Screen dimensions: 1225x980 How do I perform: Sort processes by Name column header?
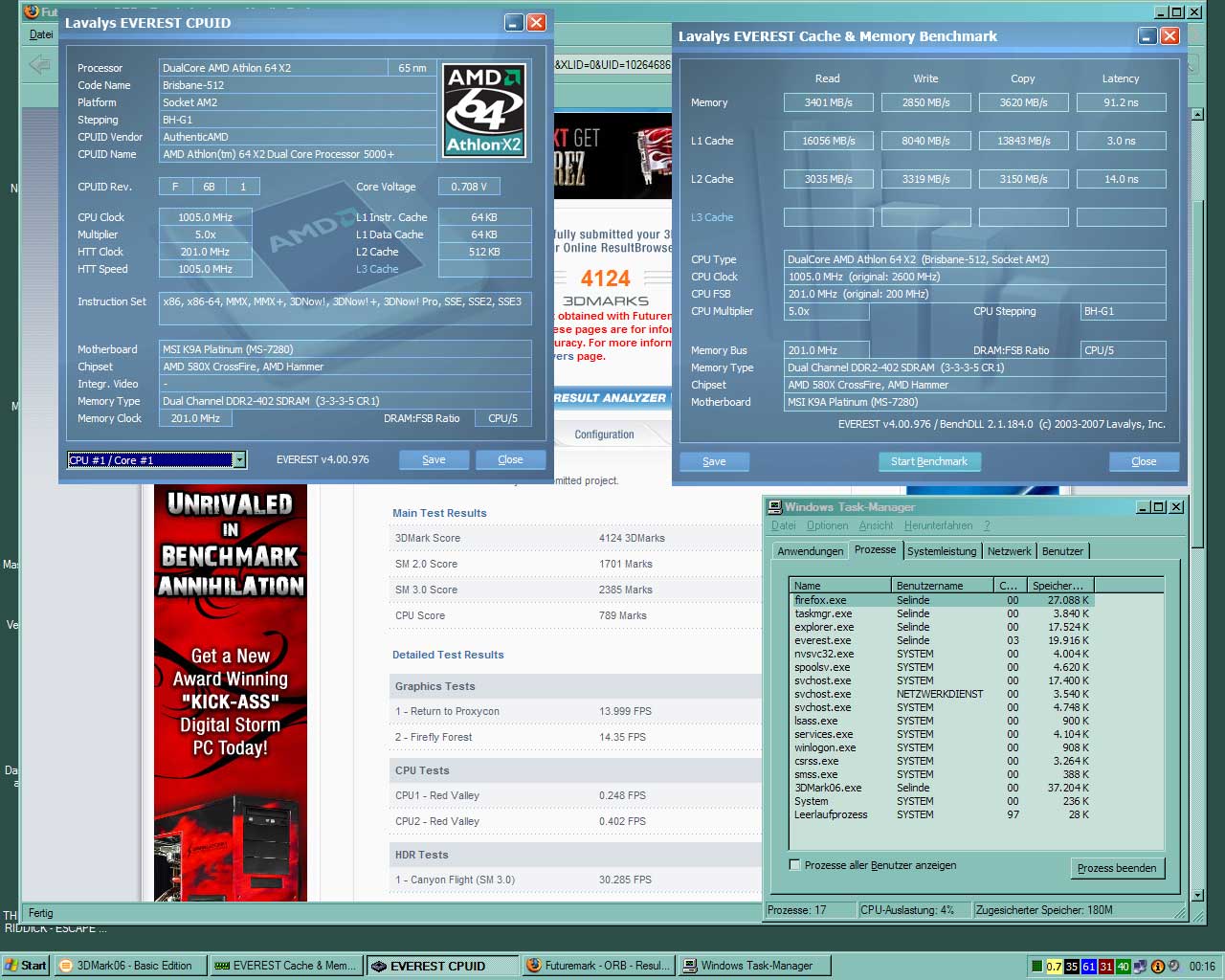click(840, 586)
